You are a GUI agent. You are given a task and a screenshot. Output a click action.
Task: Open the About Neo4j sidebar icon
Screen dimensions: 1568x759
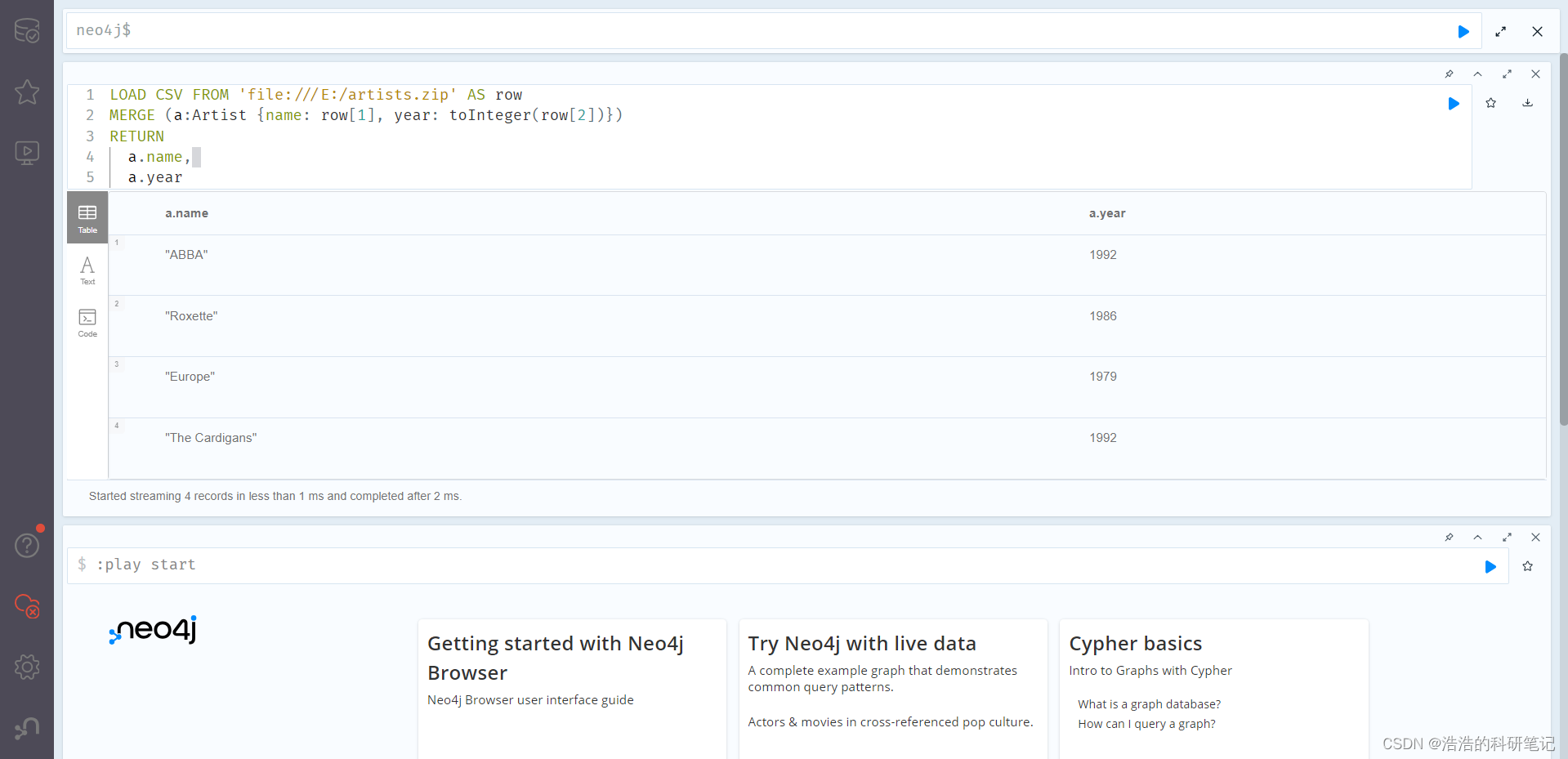[27, 728]
